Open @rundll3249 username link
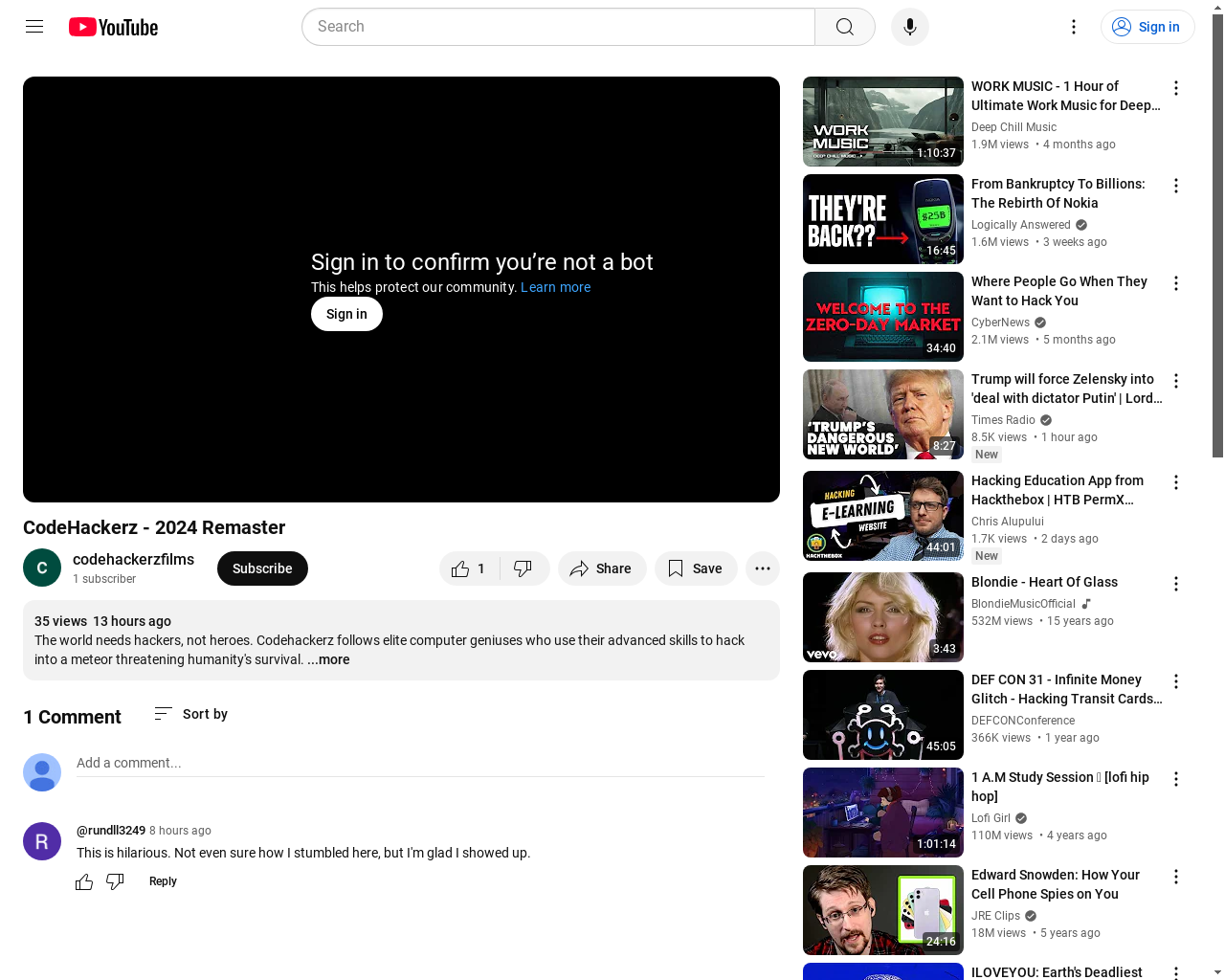Viewport: 1225px width, 980px height. pos(111,831)
